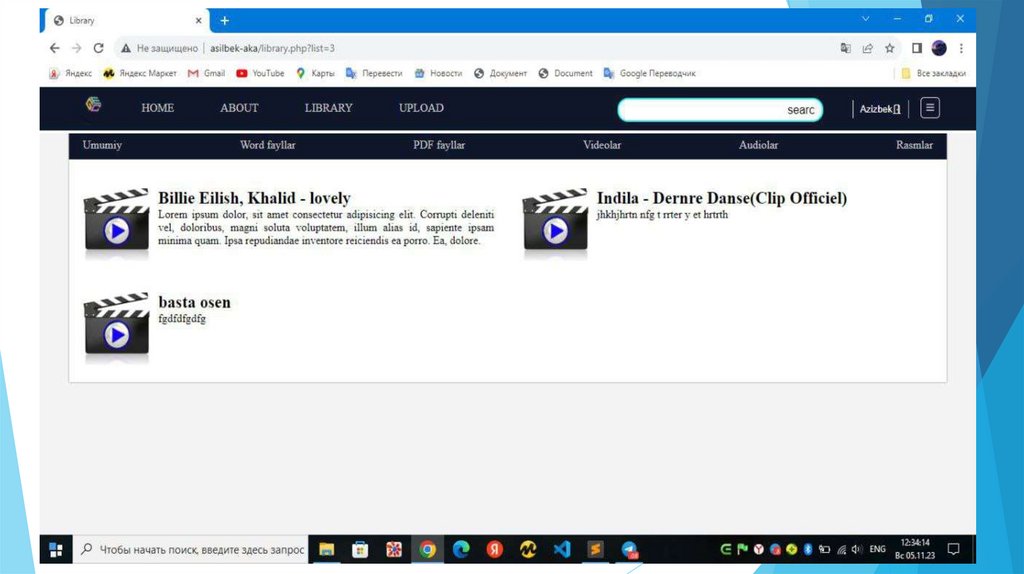Open the ABOUT page

[239, 108]
